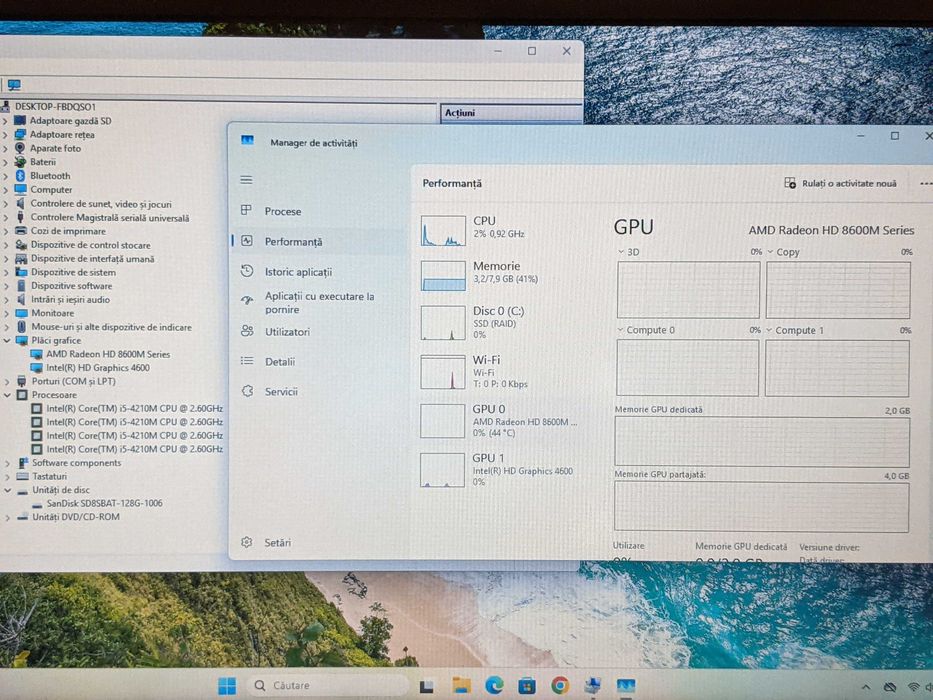Screen dimensions: 933x700
Task: Open the 3D engine graph dropdown
Action: (621, 252)
